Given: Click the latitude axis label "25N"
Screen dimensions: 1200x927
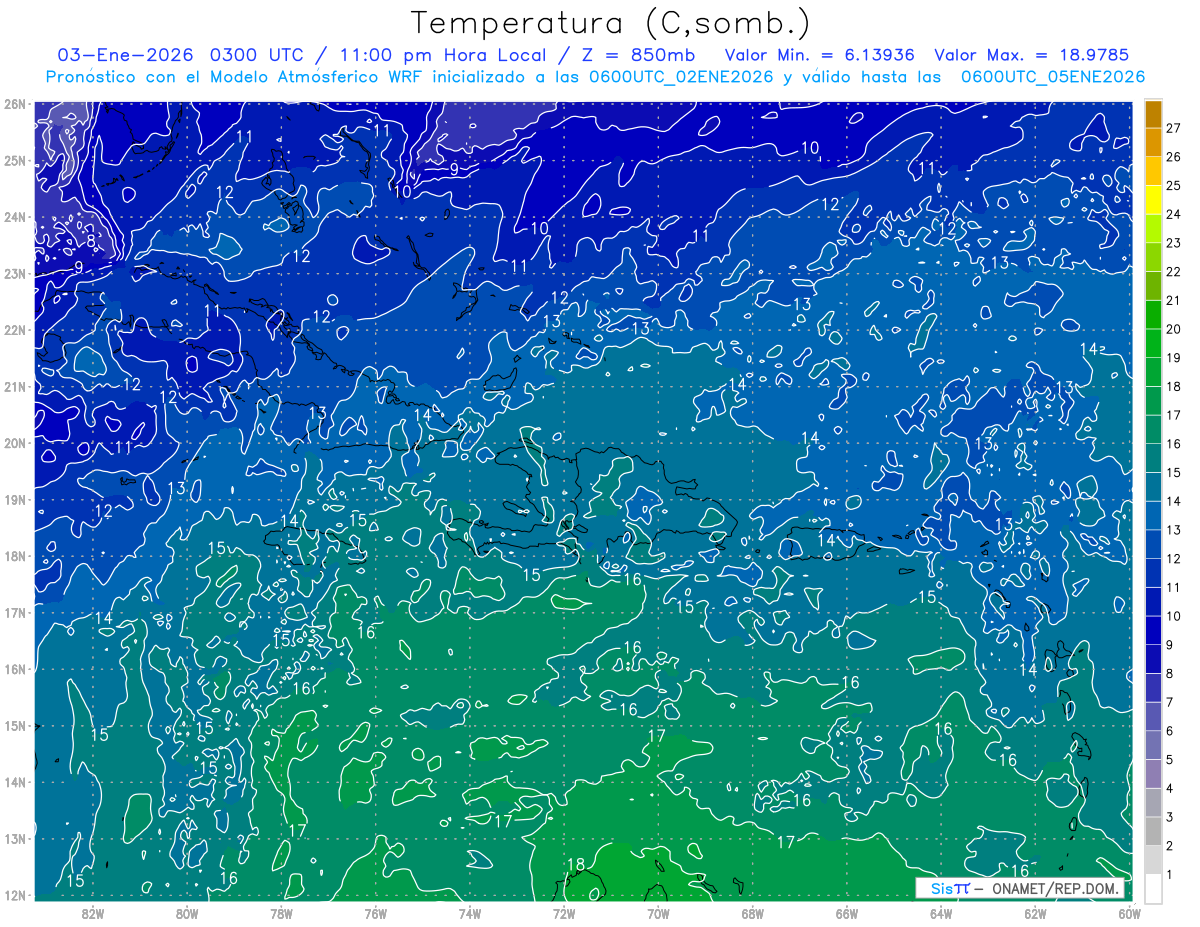Looking at the screenshot, I should pos(15,161).
